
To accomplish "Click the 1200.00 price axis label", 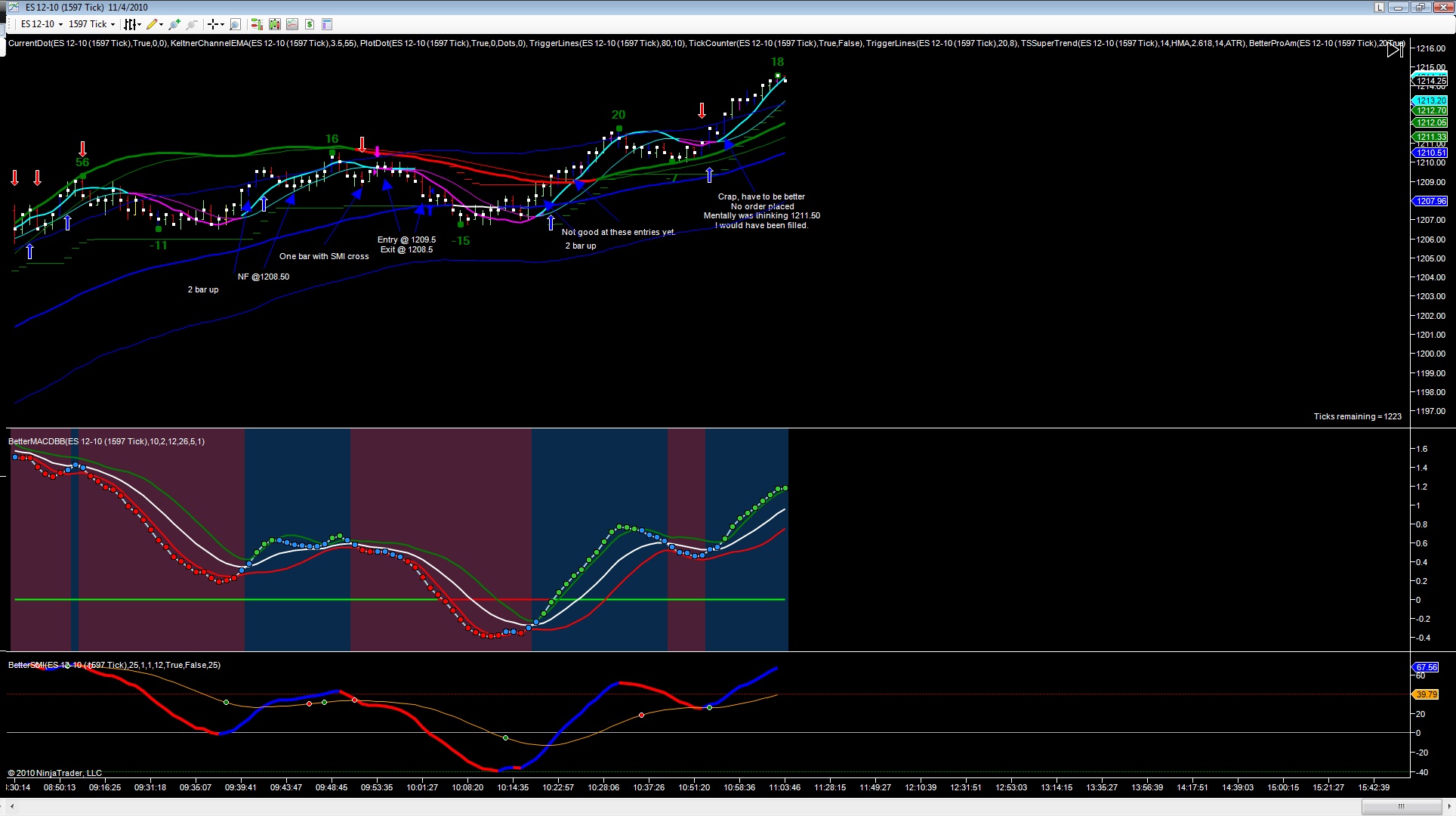I will (x=1431, y=354).
